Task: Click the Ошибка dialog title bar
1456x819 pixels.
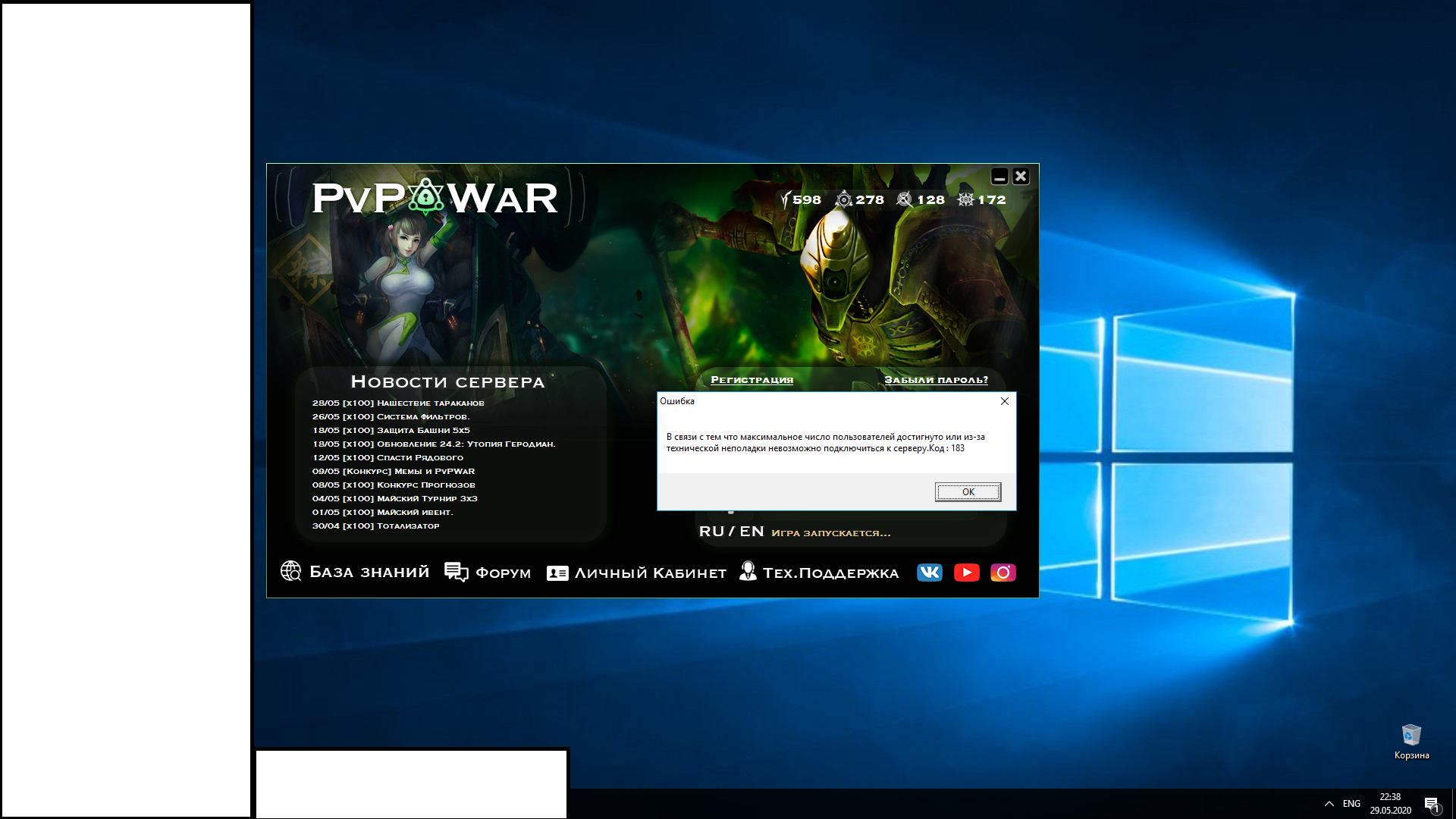Action: 825,401
